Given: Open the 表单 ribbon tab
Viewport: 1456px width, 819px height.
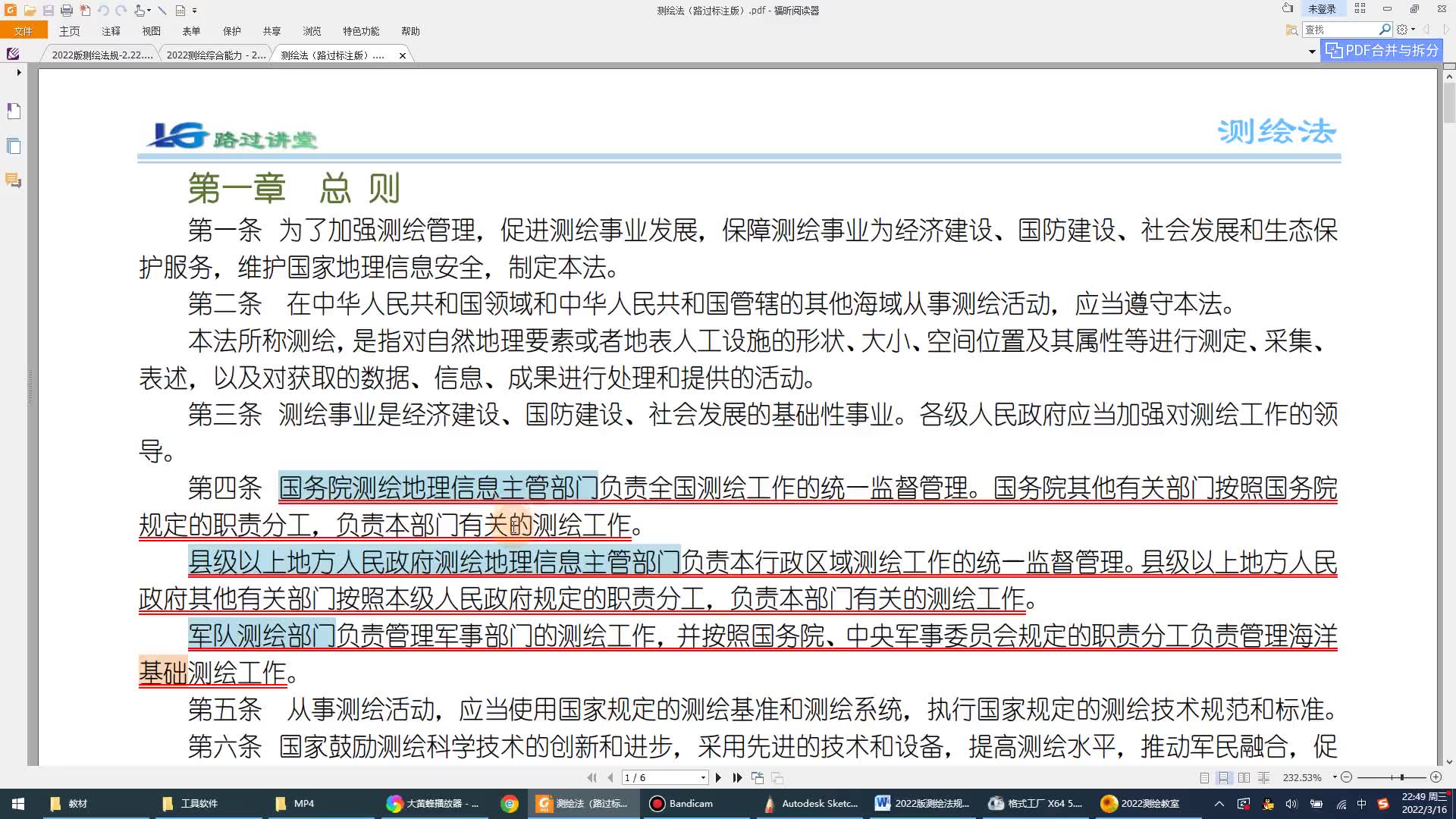Looking at the screenshot, I should [x=191, y=31].
